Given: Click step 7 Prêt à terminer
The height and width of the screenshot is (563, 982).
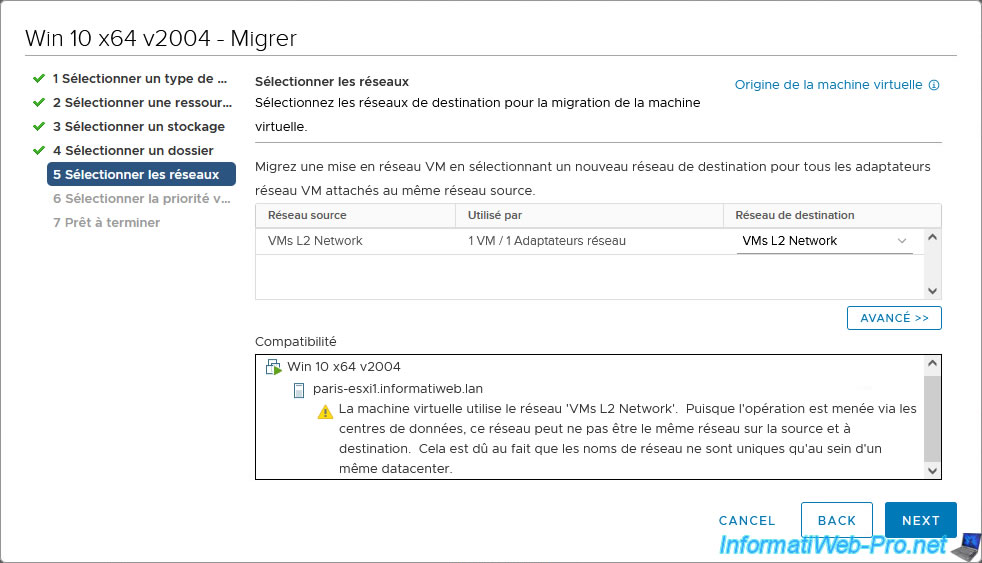Looking at the screenshot, I should (106, 222).
